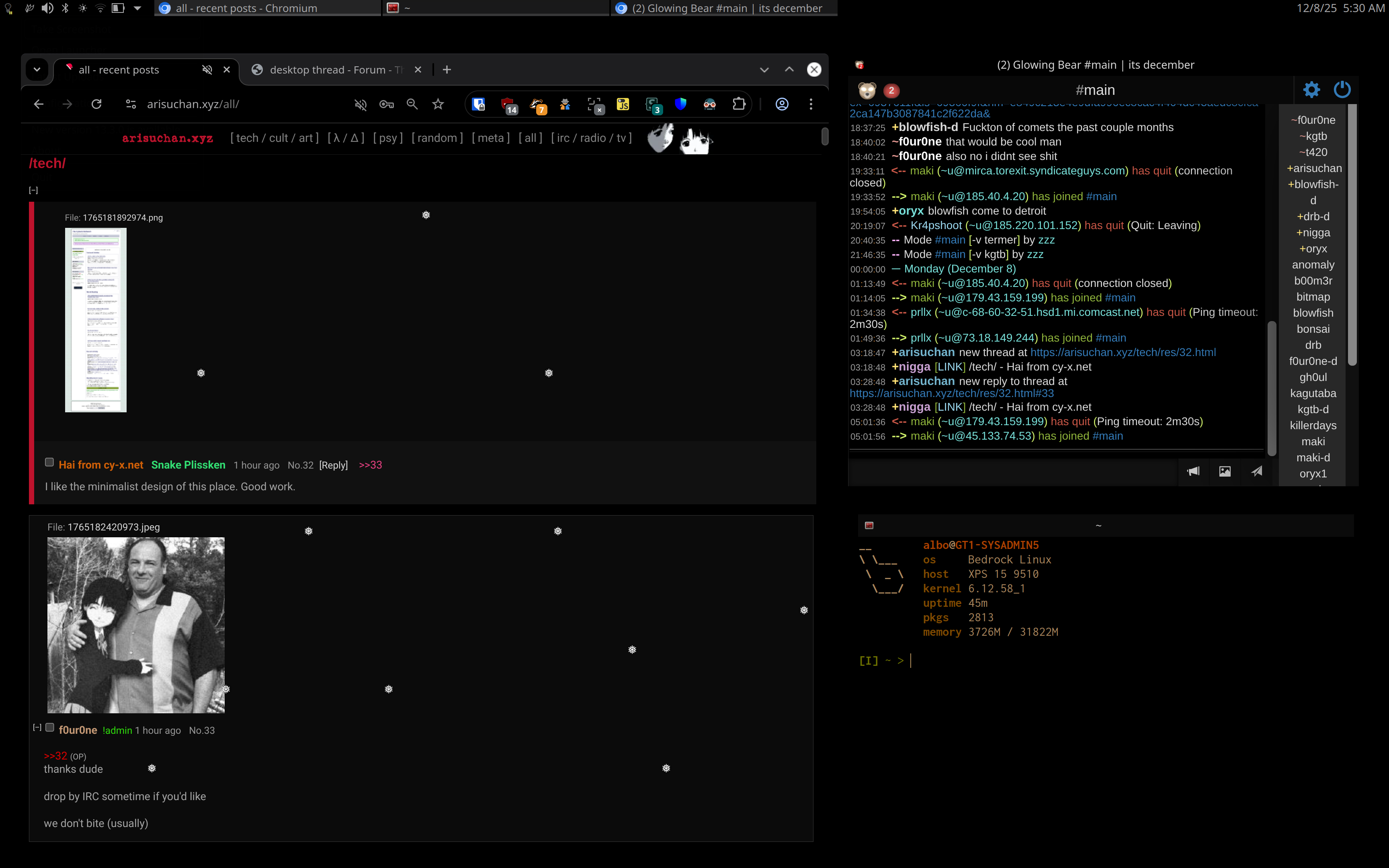Click the battery icon in system tray
Viewport: 1389px width, 868px height.
pyautogui.click(x=118, y=8)
